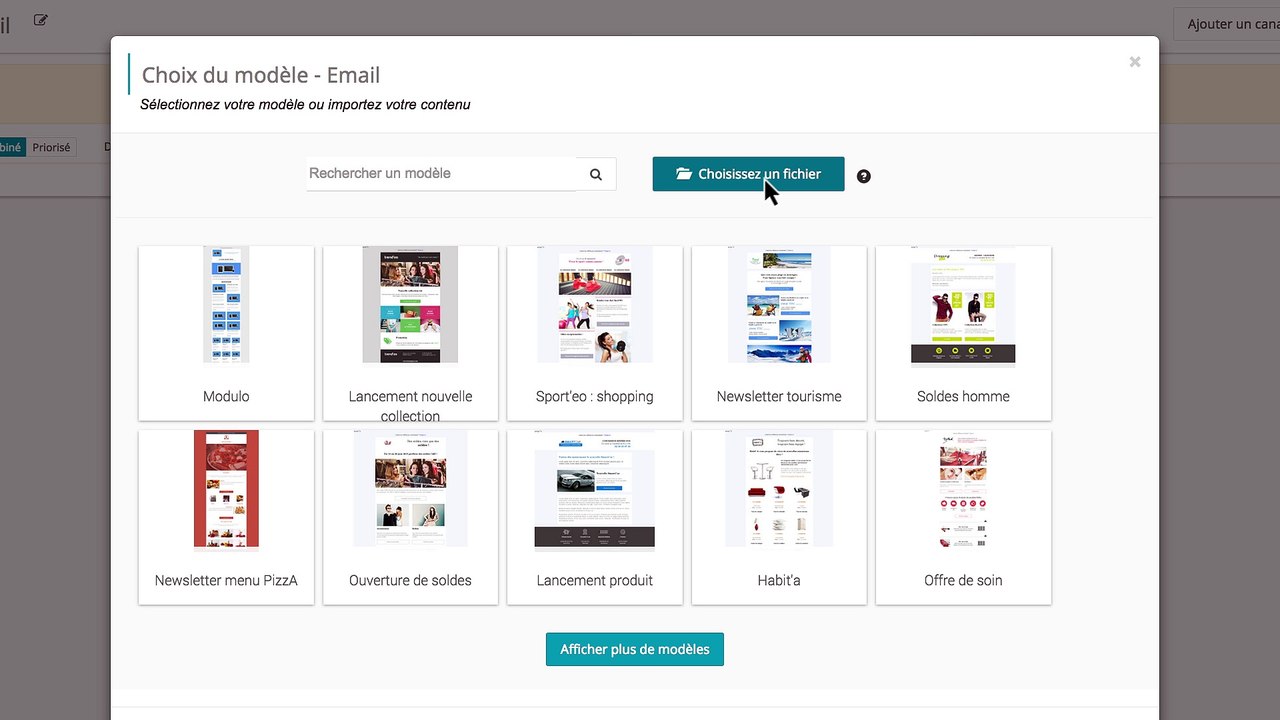The image size is (1280, 720).
Task: Click the Habit'a label text
Action: tap(779, 581)
